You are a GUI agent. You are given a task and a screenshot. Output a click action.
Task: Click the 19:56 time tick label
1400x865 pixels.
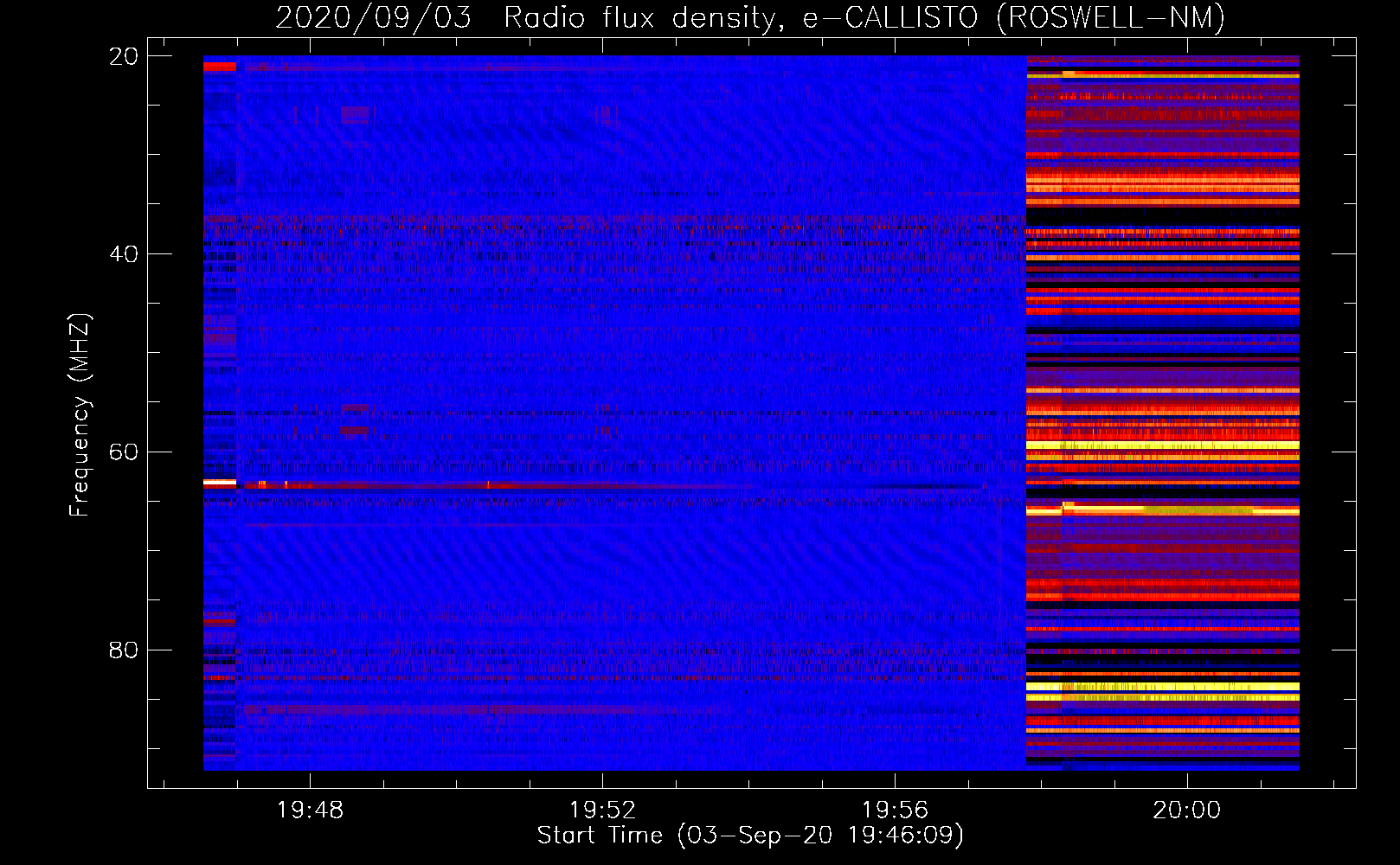[x=895, y=811]
